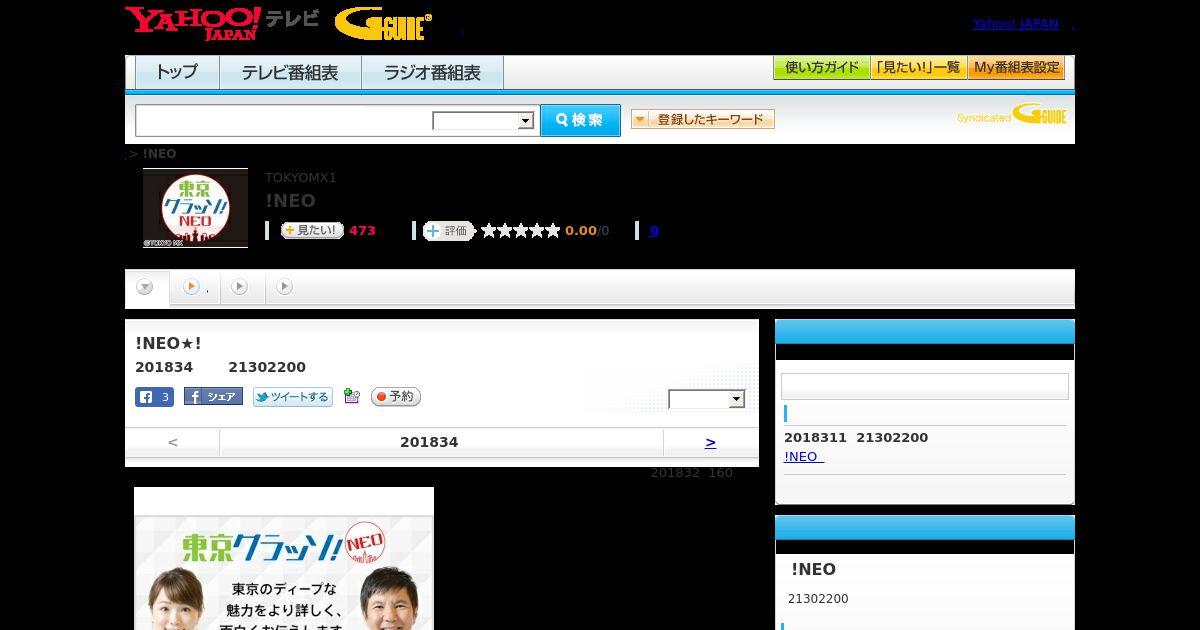Click the Twitter ツイートする button

coord(292,397)
